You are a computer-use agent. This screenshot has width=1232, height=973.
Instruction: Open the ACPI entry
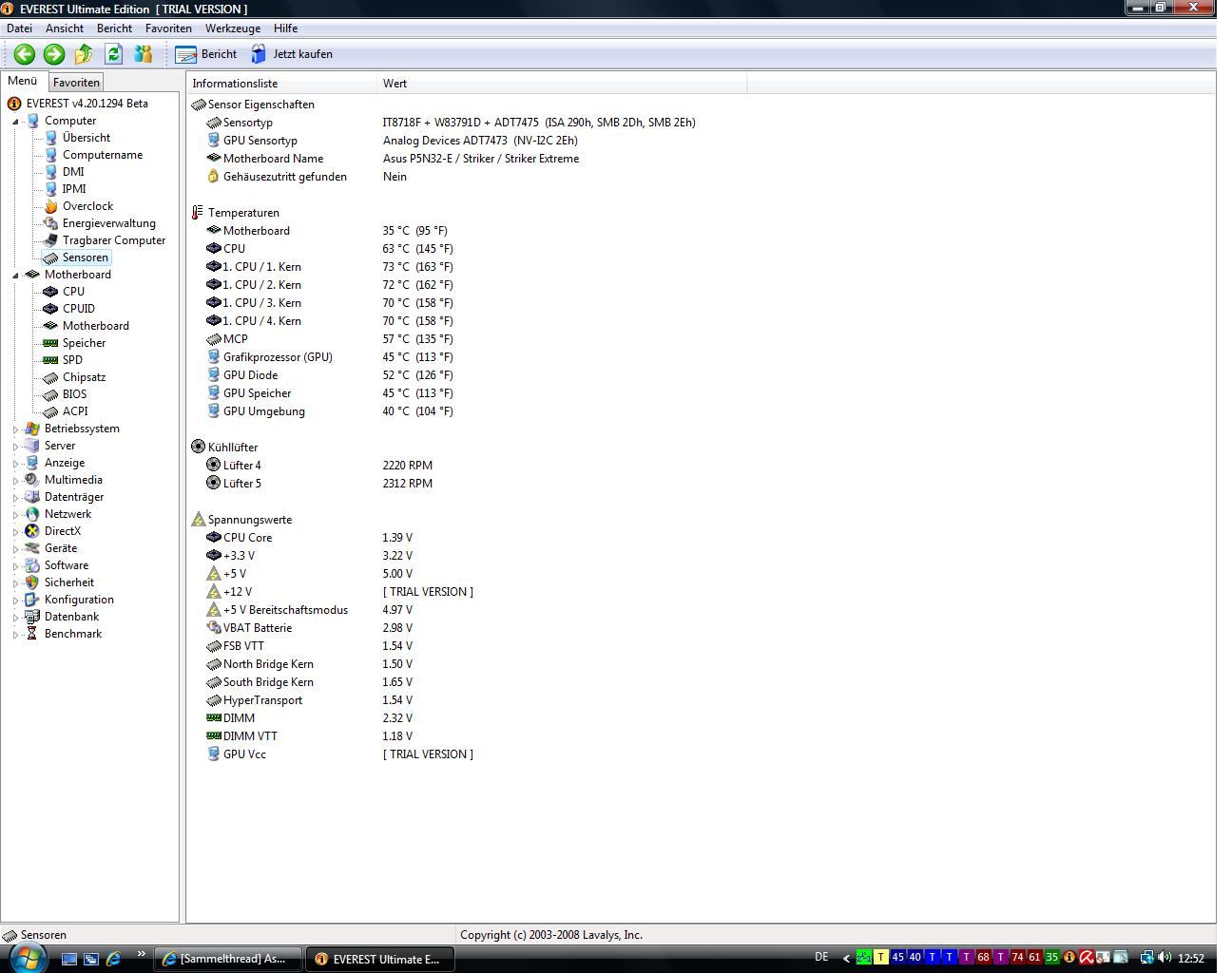pyautogui.click(x=75, y=411)
